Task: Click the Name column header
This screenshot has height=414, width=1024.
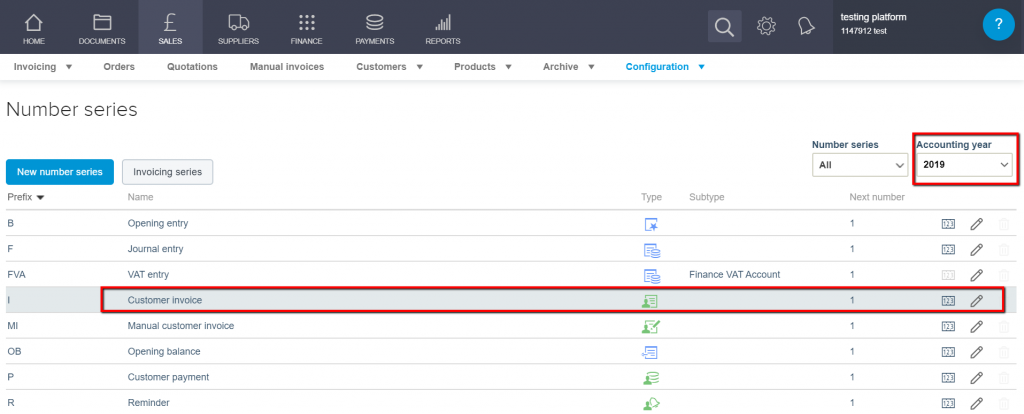Action: click(x=140, y=197)
